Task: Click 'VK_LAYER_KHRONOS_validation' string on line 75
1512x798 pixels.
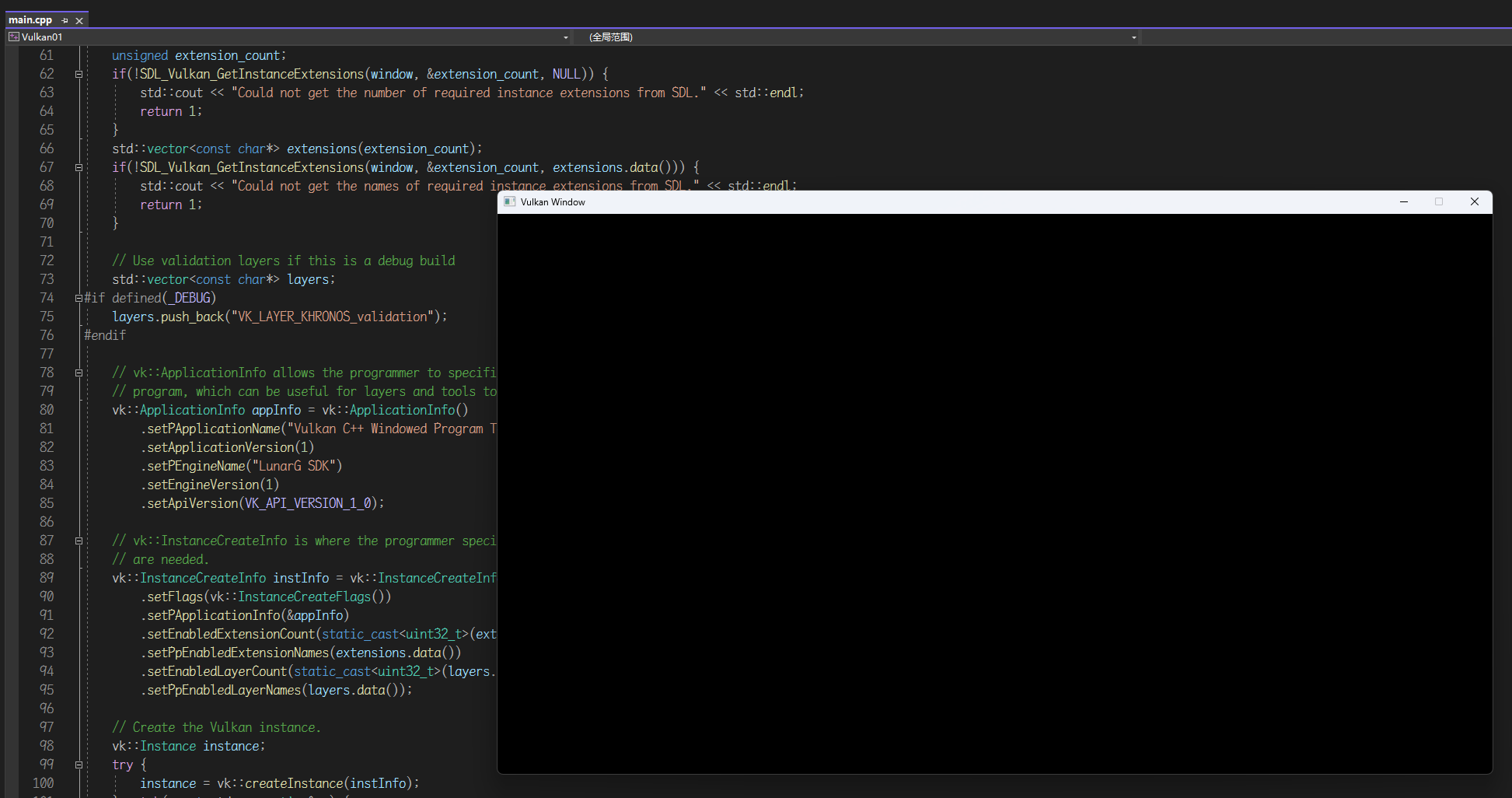Action: coord(332,317)
